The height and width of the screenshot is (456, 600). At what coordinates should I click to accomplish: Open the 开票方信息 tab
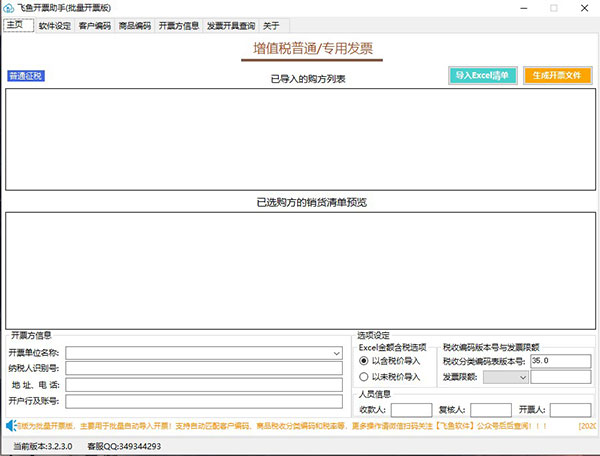tap(179, 26)
